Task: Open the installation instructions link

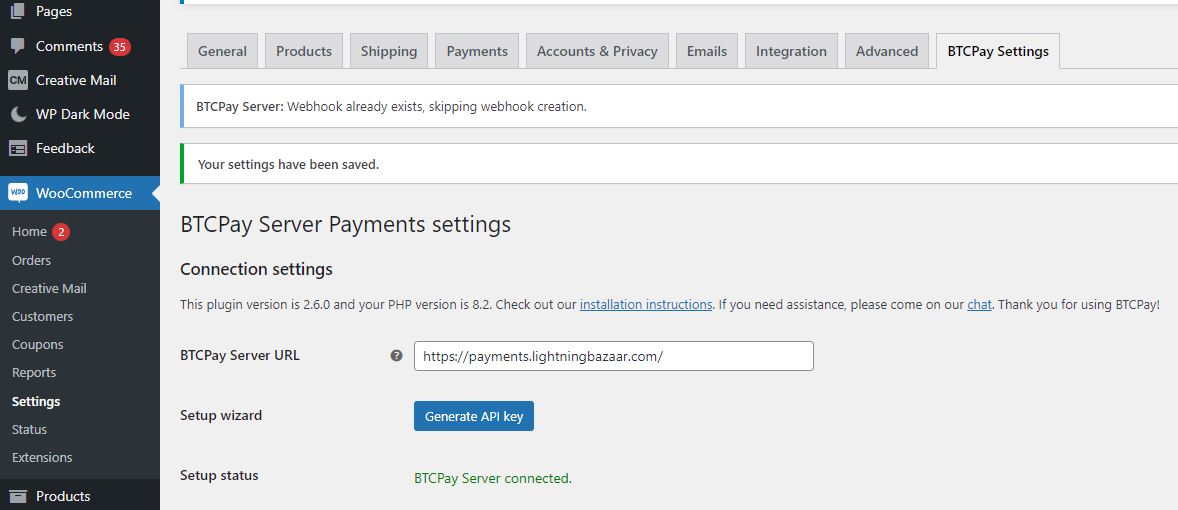Action: click(x=646, y=304)
